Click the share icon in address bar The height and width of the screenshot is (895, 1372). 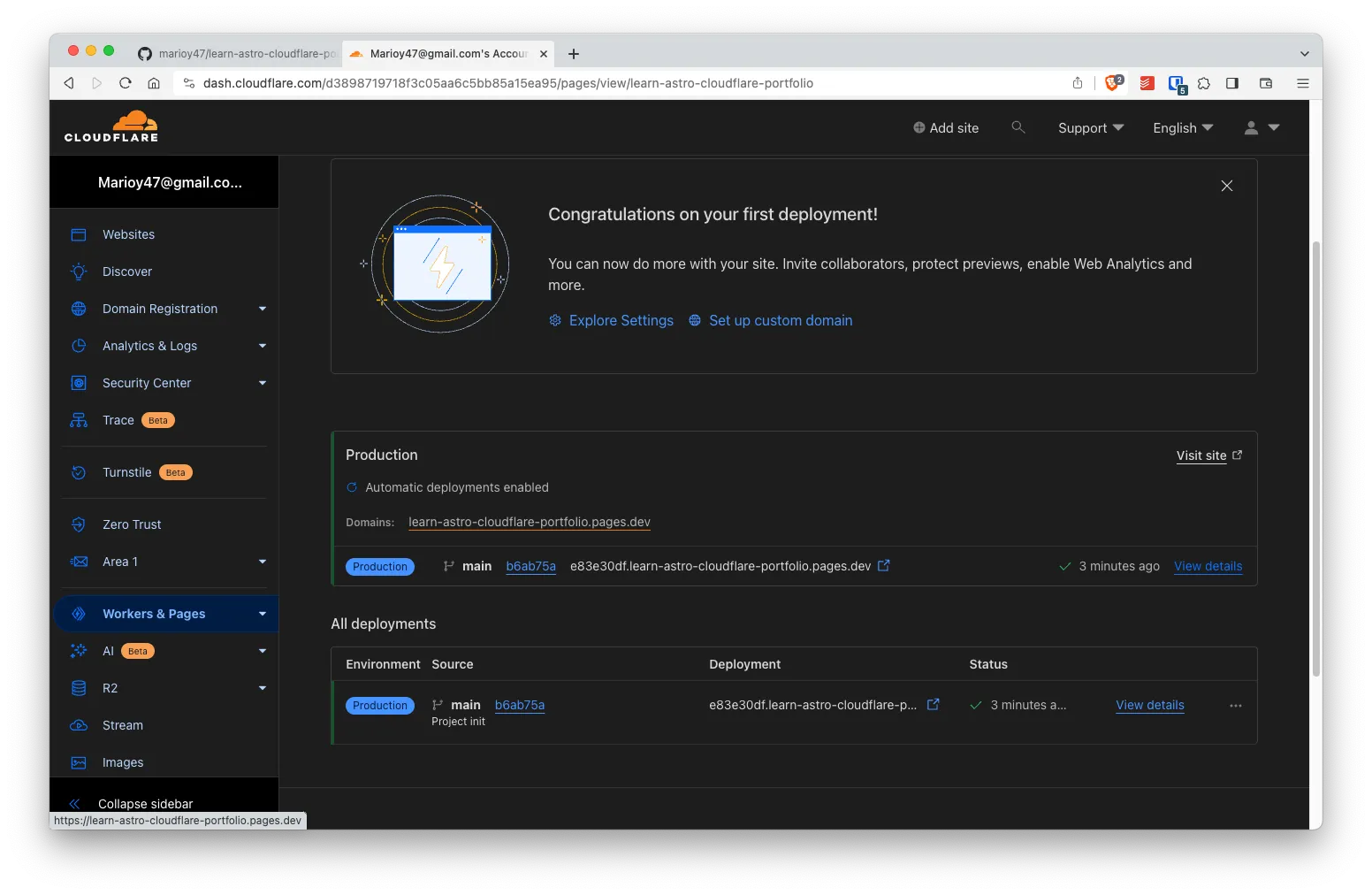pos(1078,83)
